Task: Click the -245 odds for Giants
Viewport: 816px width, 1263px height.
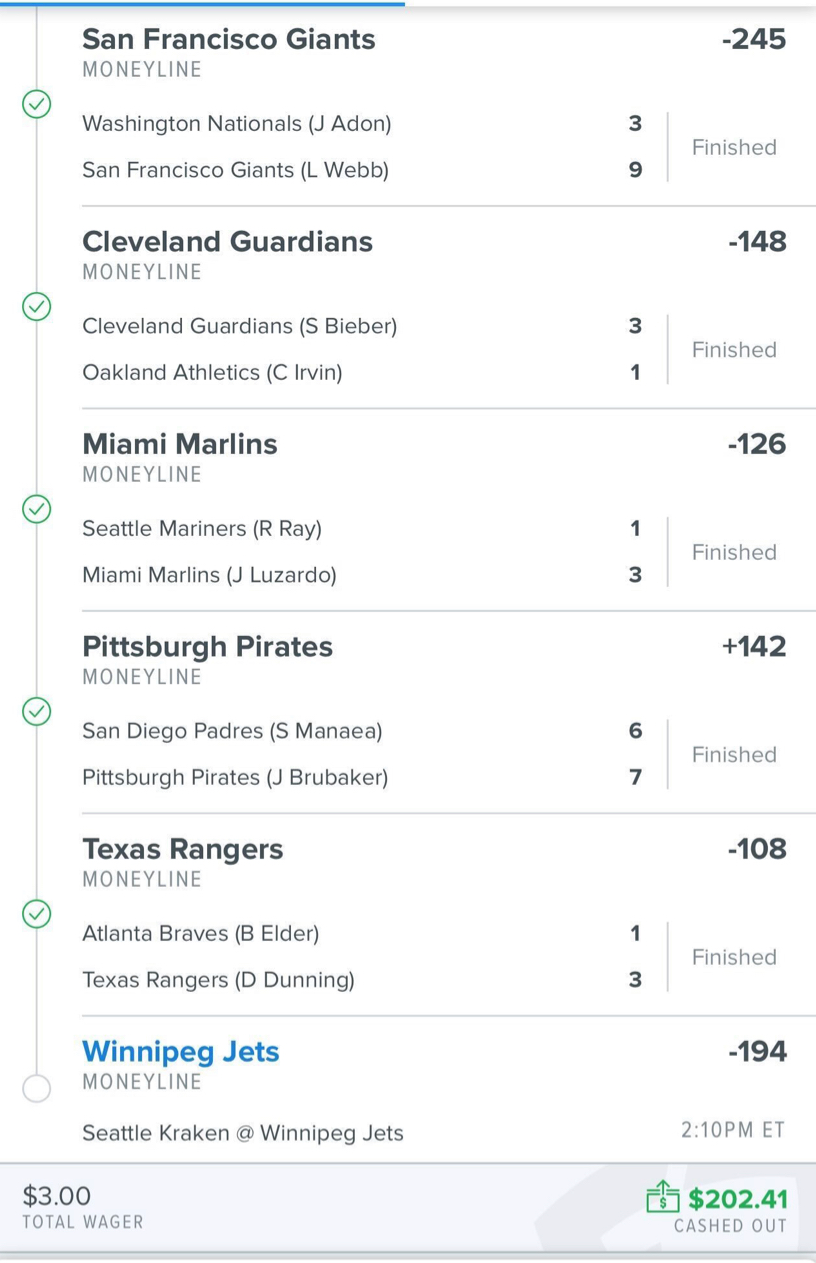Action: (754, 39)
